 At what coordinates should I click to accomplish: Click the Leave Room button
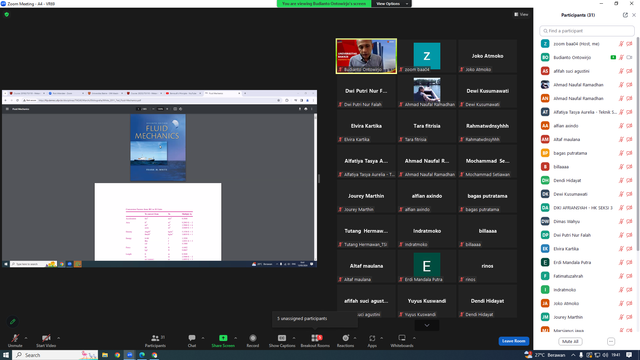[x=513, y=341]
